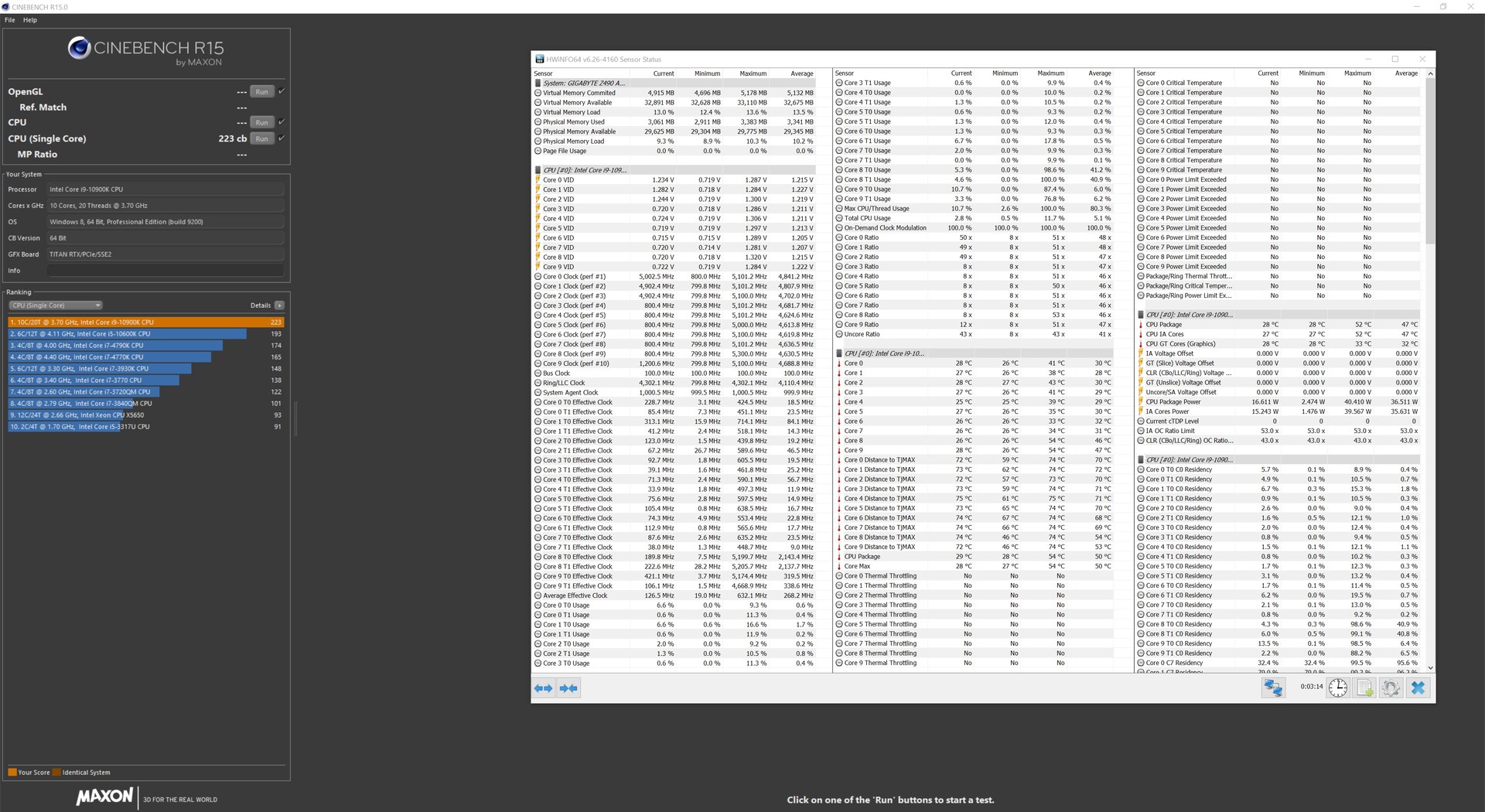Select the IA OC Ratio Limit row
1485x812 pixels.
click(1278, 431)
